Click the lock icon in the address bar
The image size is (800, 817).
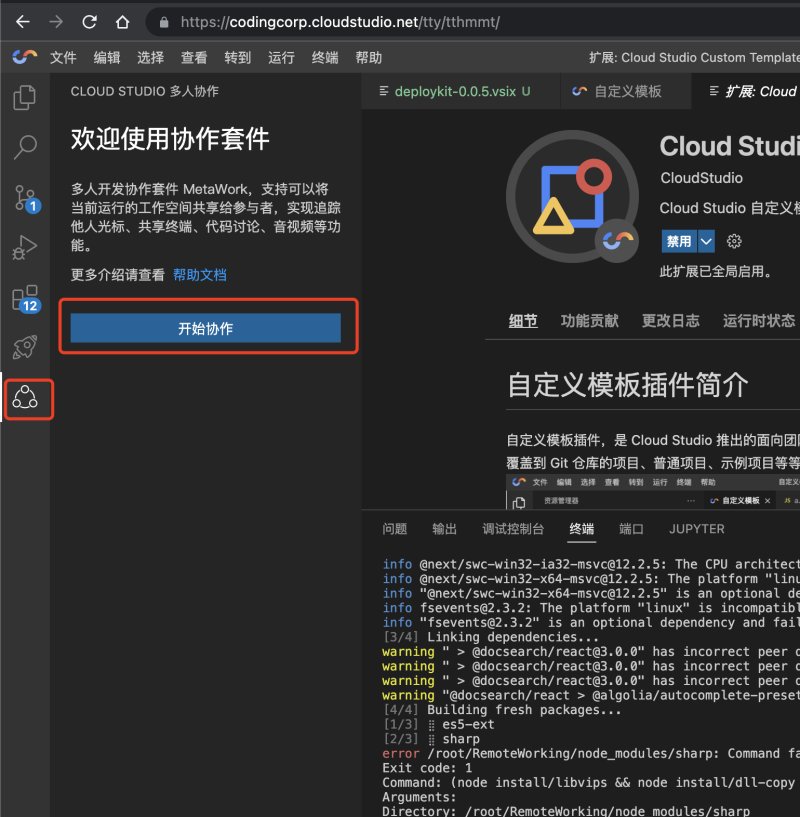tap(164, 22)
